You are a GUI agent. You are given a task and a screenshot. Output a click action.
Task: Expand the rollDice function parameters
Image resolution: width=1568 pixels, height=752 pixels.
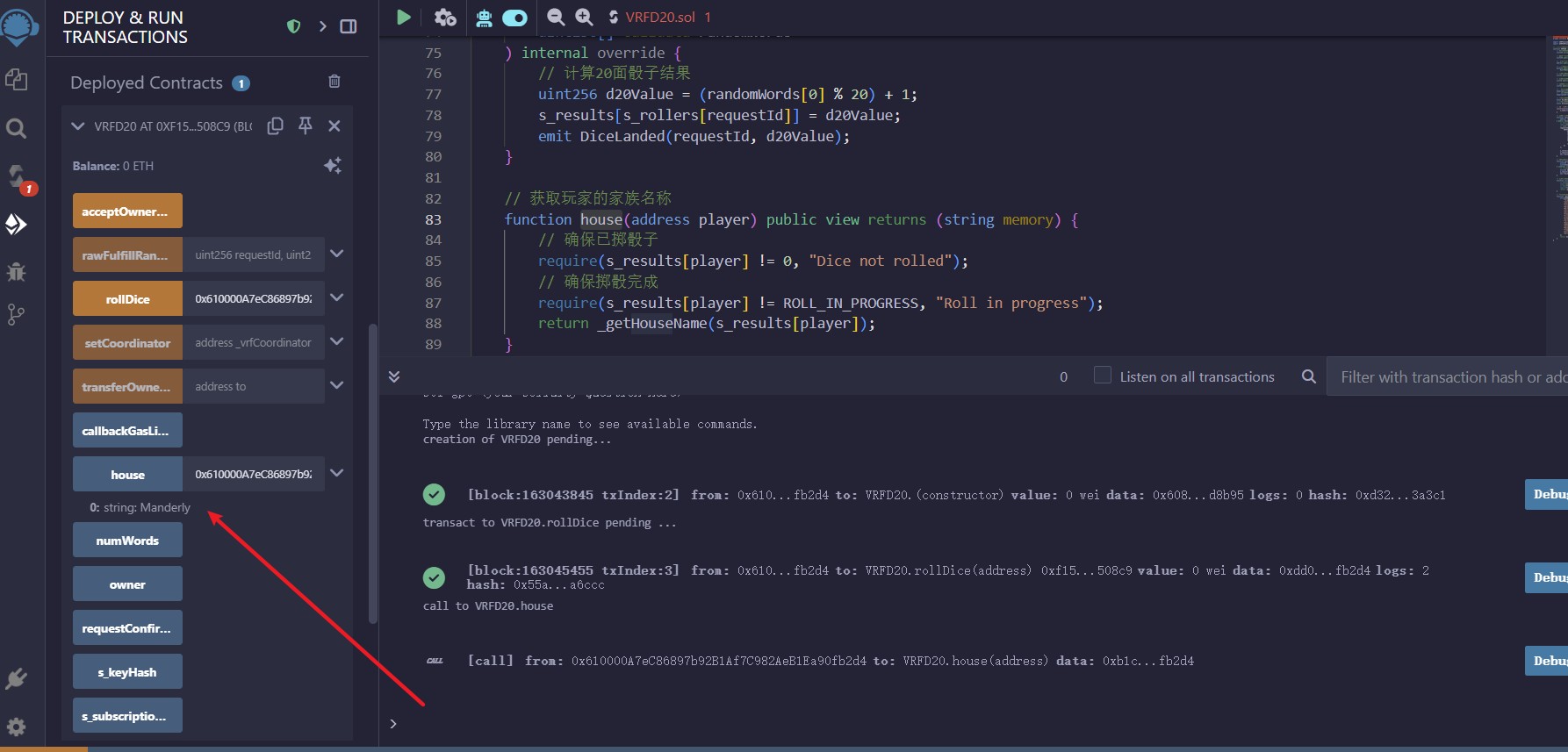(336, 297)
